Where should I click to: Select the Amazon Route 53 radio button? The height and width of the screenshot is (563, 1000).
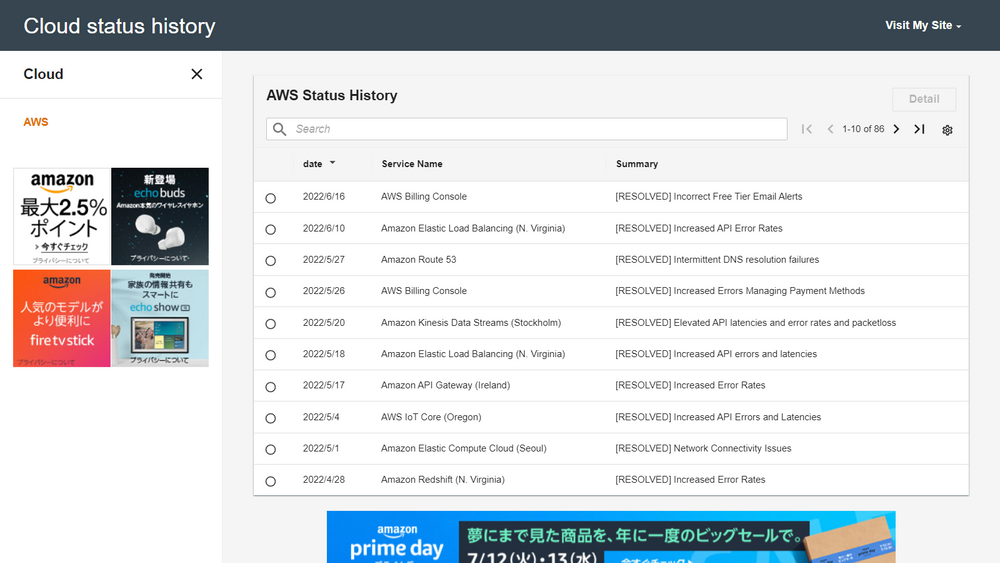(x=270, y=261)
